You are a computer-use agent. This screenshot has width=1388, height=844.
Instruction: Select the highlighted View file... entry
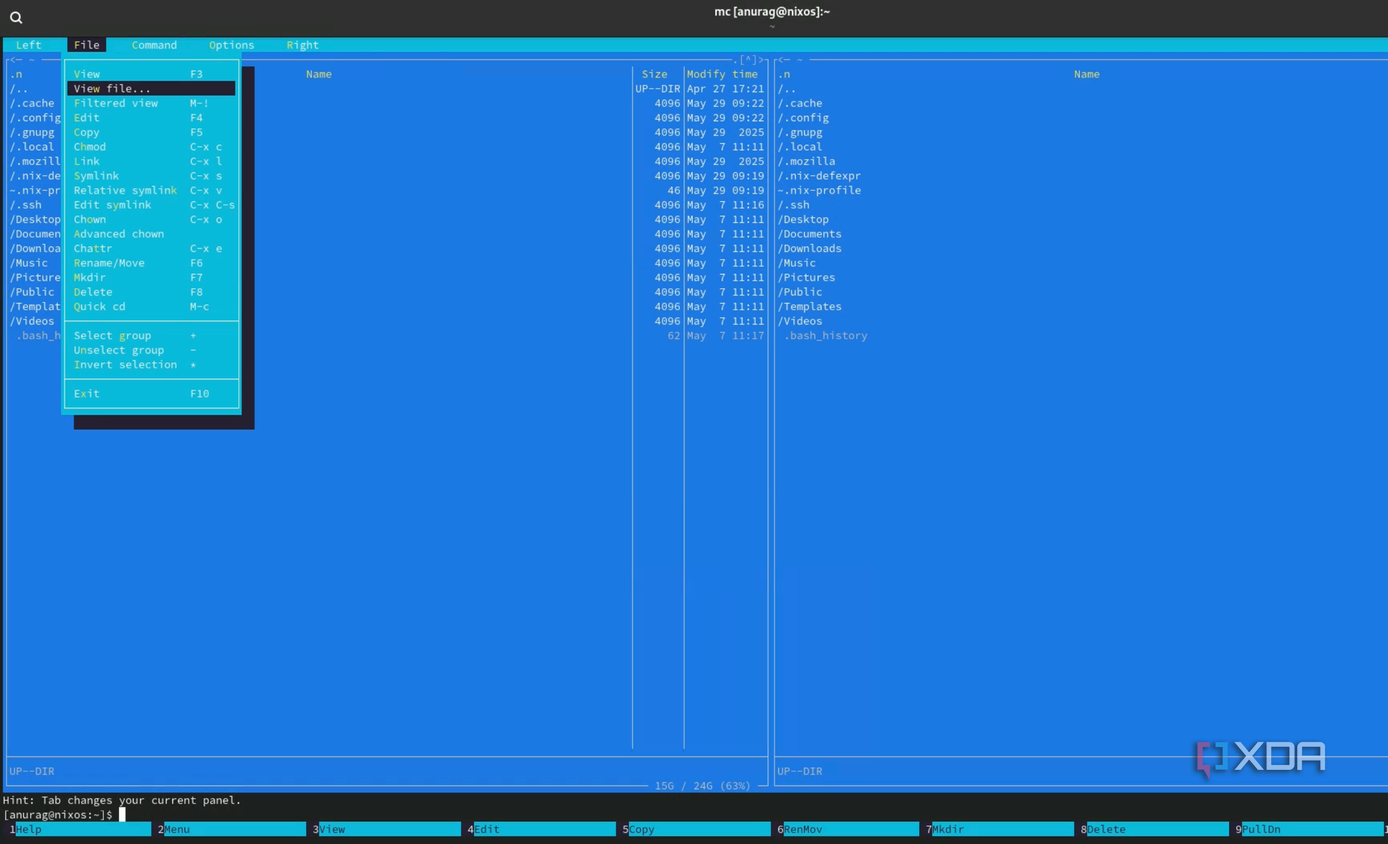[151, 89]
